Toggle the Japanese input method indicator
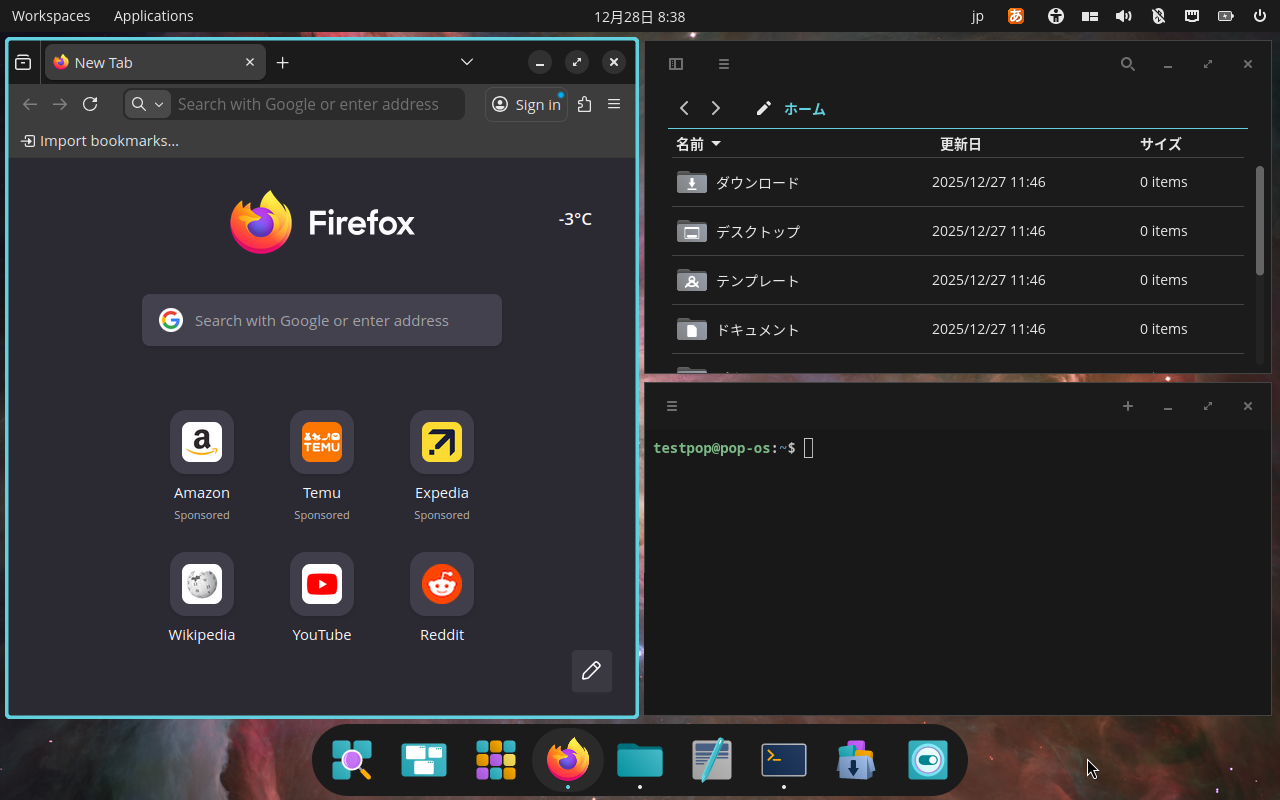Viewport: 1280px width, 800px height. point(1016,16)
